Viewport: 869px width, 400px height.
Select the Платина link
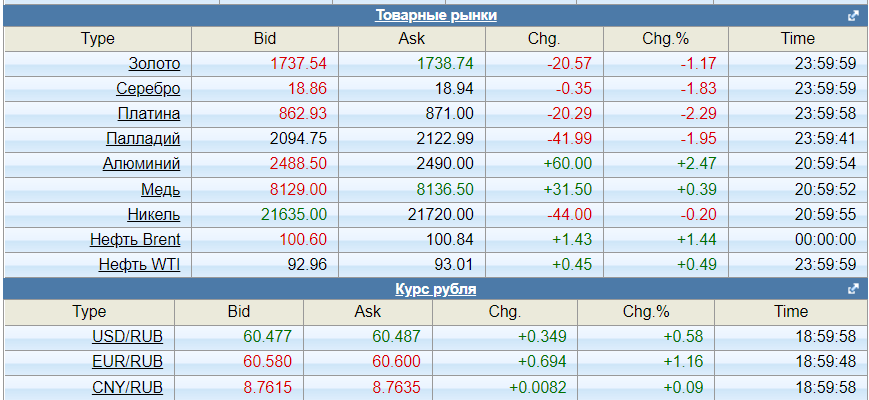149,113
